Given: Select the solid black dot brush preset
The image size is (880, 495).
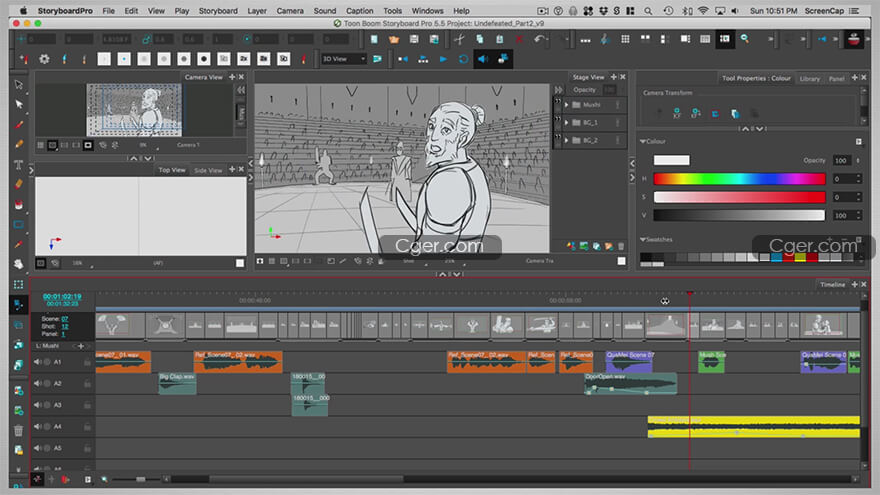Looking at the screenshot, I should pyautogui.click(x=204, y=59).
